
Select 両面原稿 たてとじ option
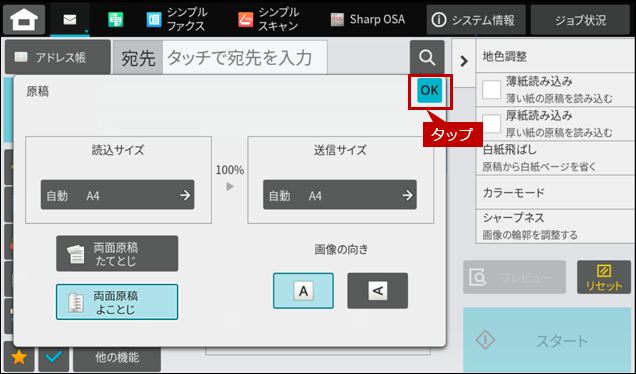click(117, 254)
